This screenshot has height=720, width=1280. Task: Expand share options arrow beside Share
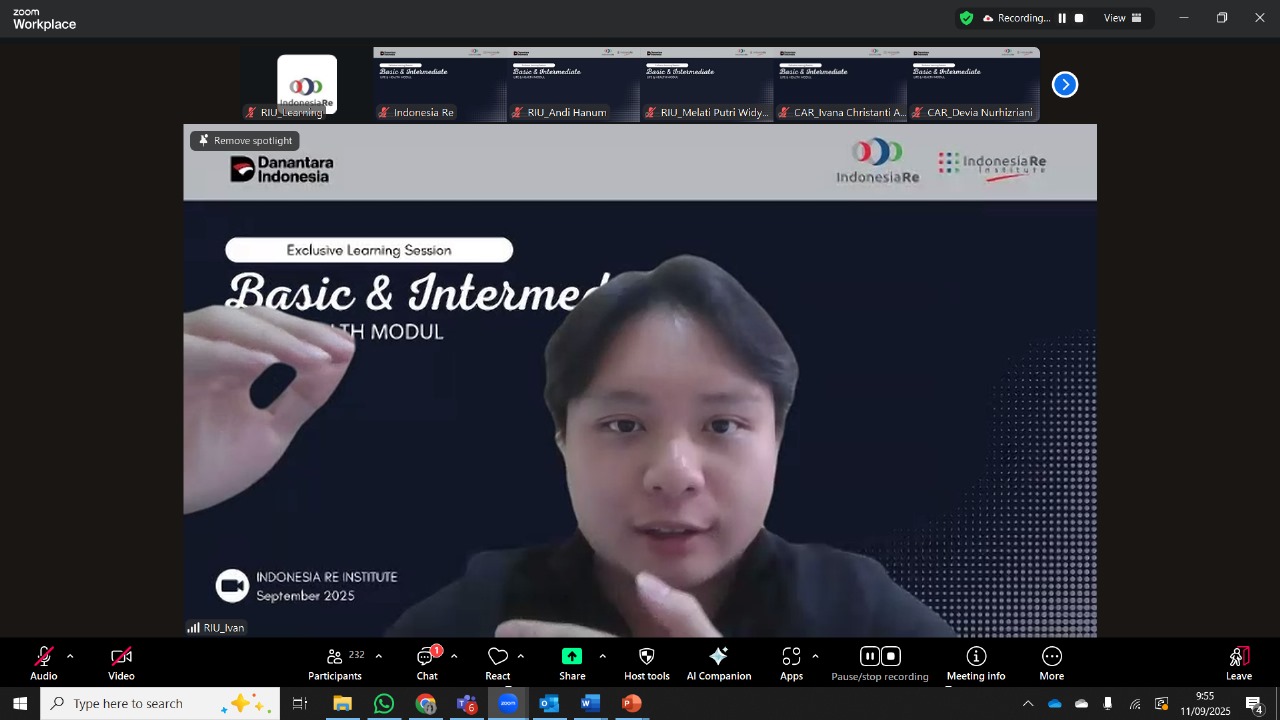(602, 656)
